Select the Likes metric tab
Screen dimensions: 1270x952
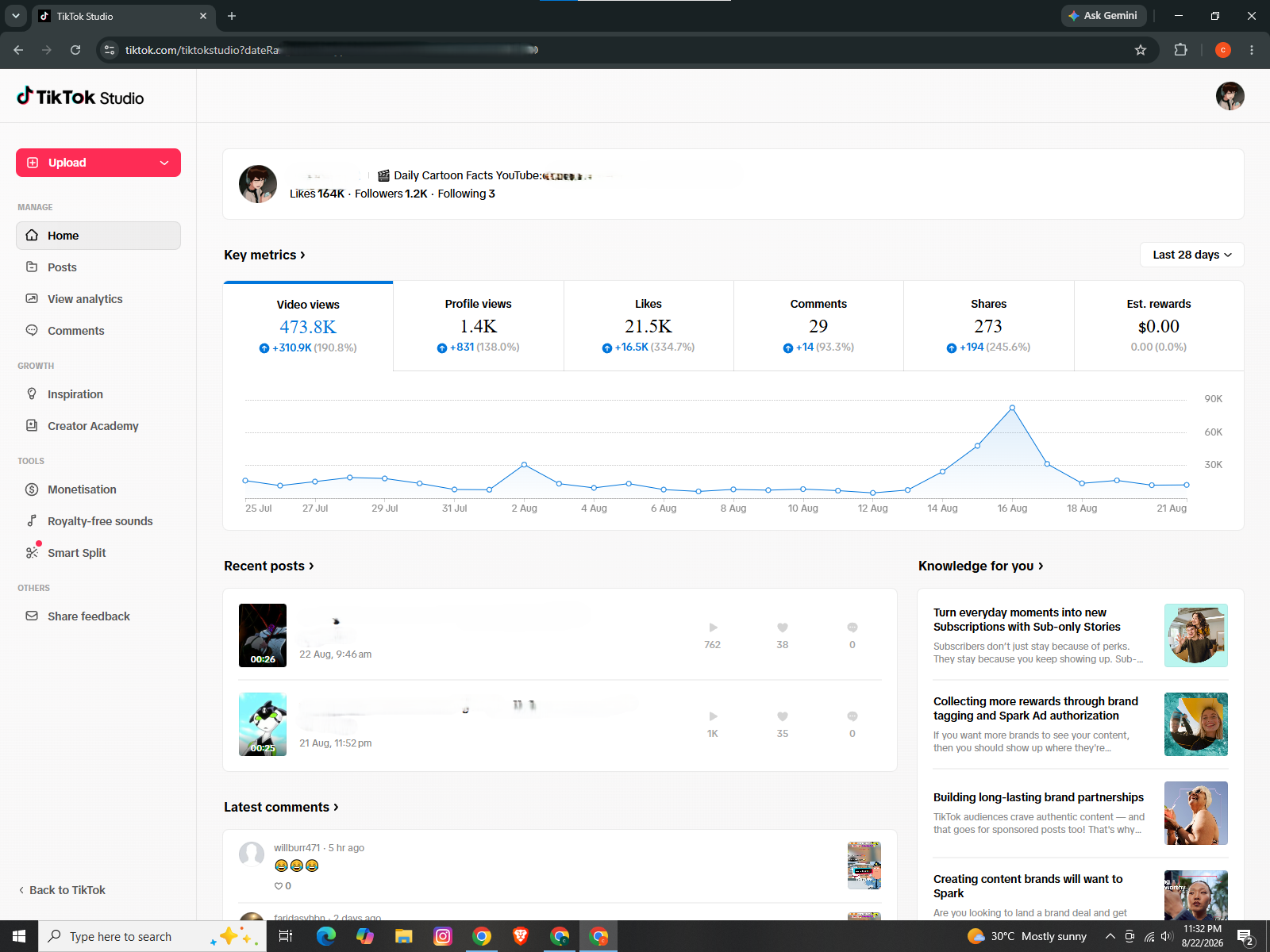point(648,326)
